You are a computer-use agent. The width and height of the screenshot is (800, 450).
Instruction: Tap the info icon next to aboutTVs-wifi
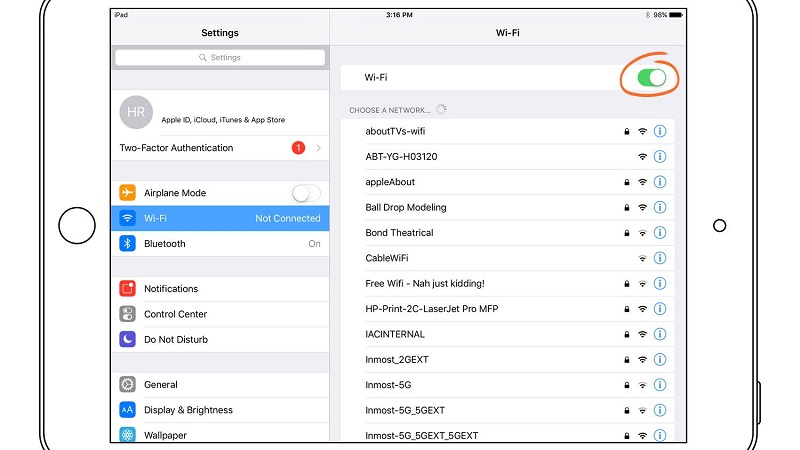[x=659, y=131]
